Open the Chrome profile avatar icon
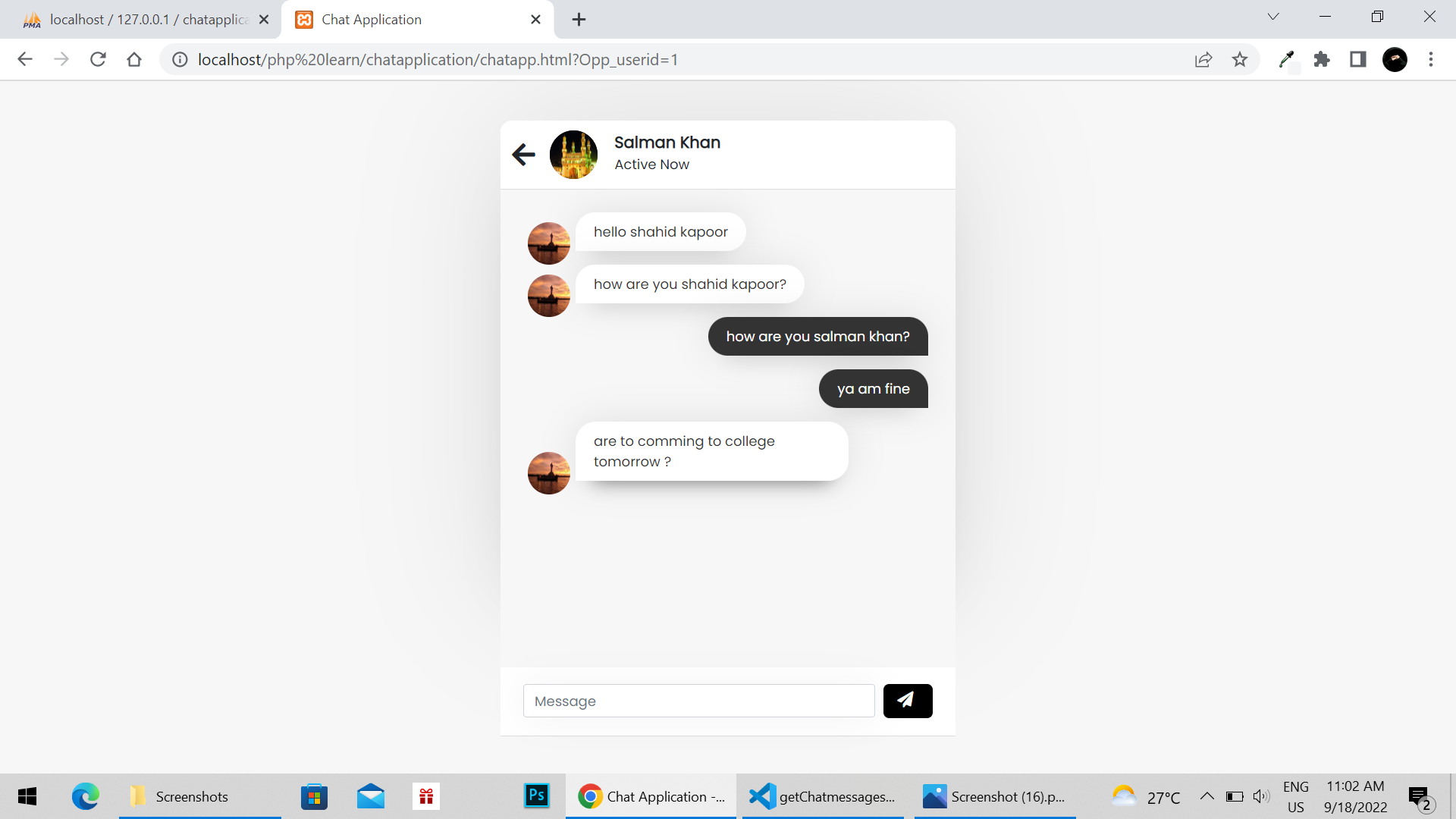Screen dimensions: 1456x819 point(1395,59)
